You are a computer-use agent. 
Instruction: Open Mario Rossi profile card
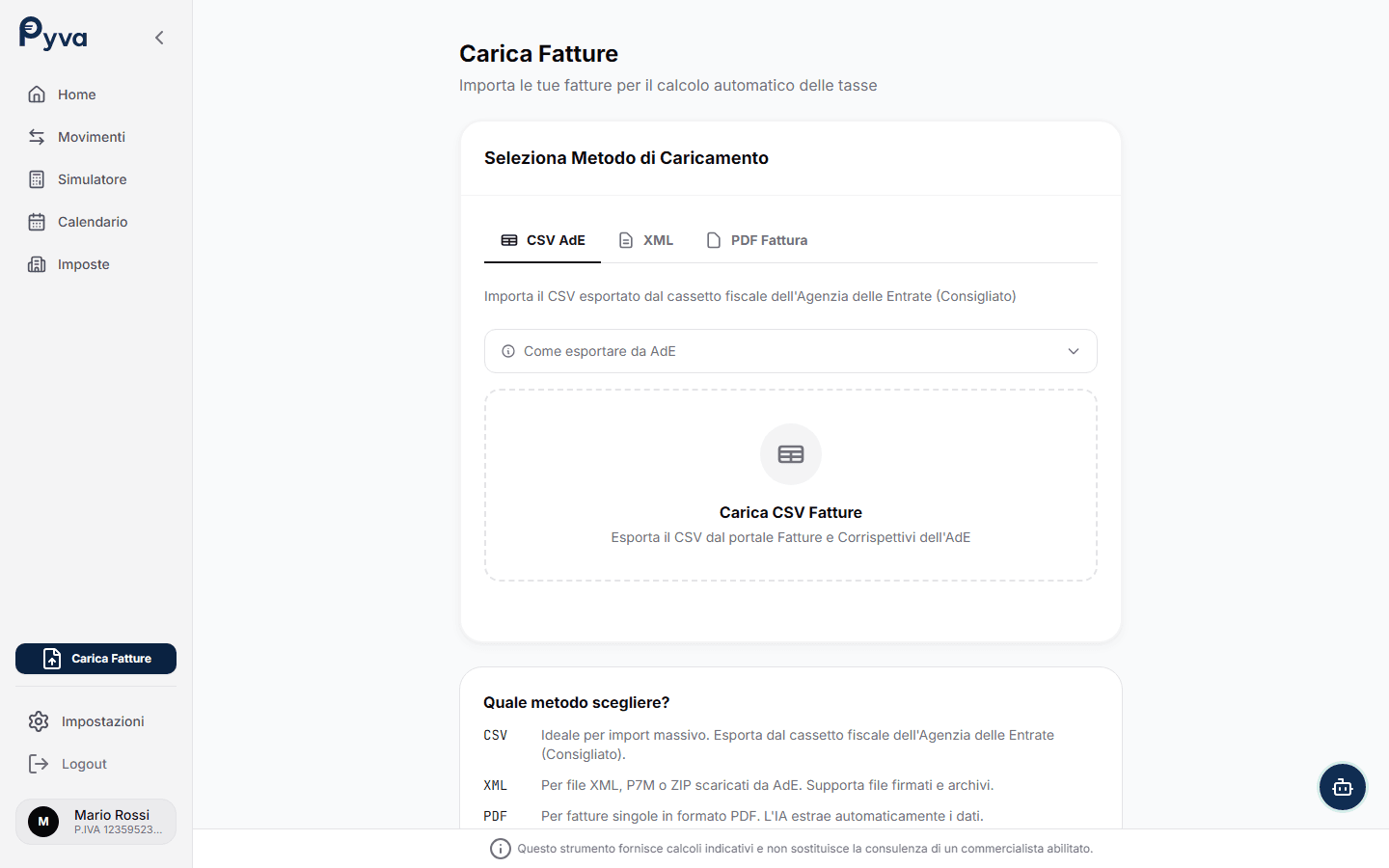pos(95,822)
